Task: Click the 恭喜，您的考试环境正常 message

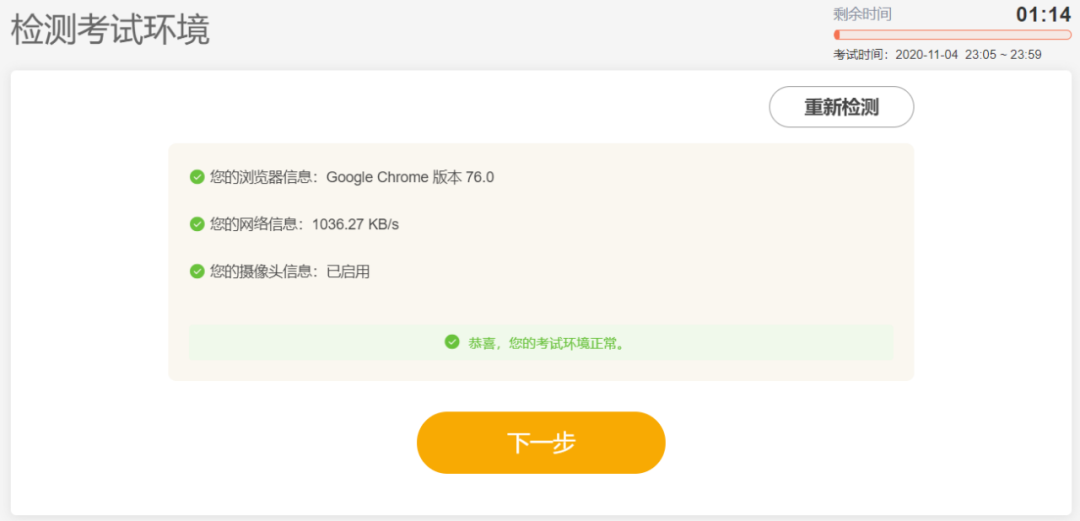Action: (x=547, y=343)
